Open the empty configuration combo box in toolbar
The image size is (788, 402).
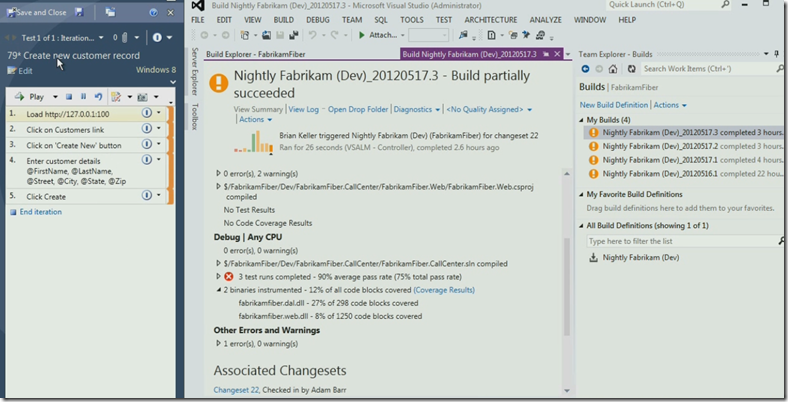pyautogui.click(x=428, y=35)
